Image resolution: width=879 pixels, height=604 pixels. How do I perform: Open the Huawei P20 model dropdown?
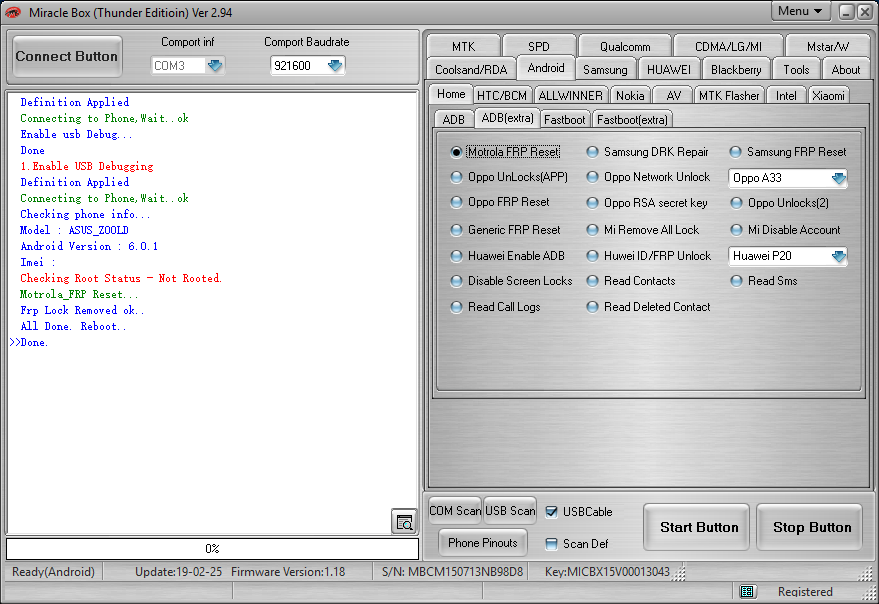[x=838, y=256]
